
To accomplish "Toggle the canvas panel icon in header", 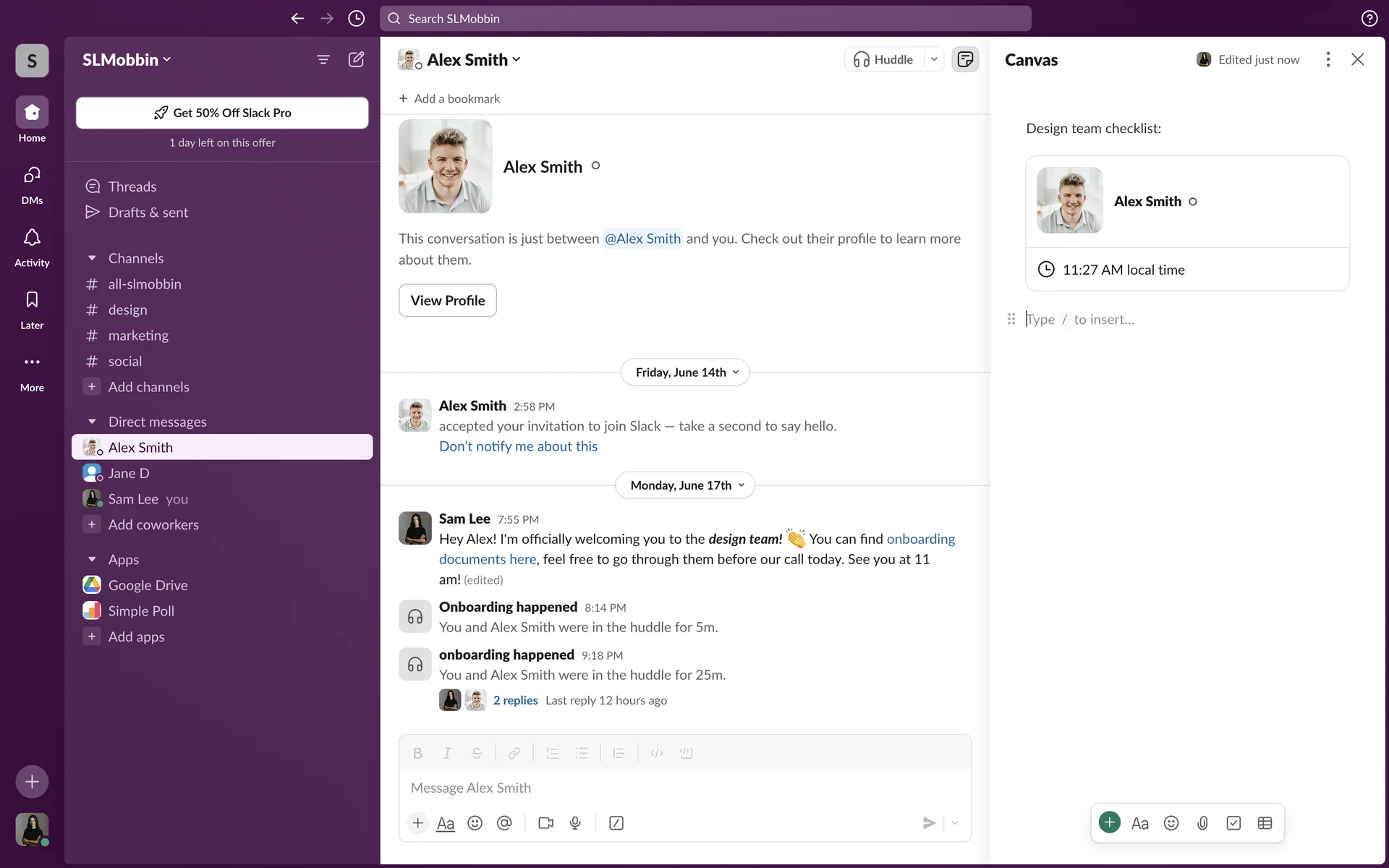I will coord(965,59).
